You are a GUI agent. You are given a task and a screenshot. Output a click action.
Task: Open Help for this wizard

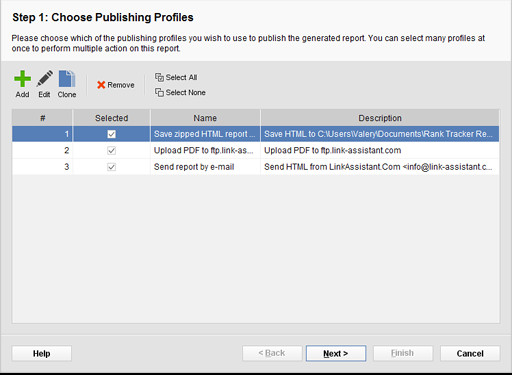(x=42, y=353)
